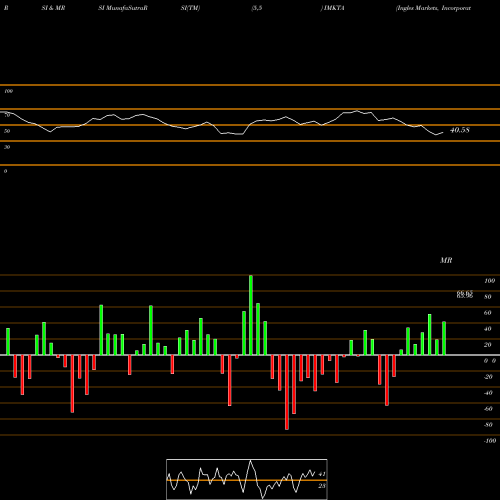Click the tallest green bar in MR histogram
This screenshot has height=500, width=500.
point(251,315)
